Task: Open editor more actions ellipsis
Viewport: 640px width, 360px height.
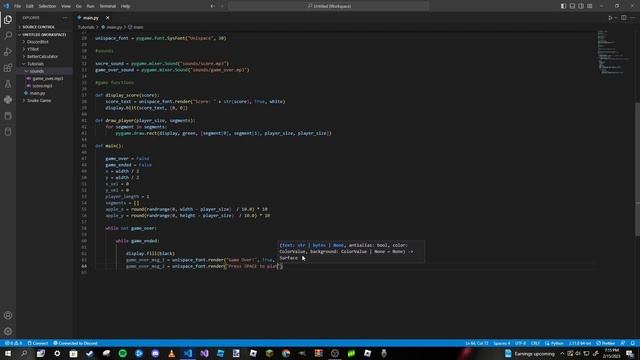Action: (632, 18)
